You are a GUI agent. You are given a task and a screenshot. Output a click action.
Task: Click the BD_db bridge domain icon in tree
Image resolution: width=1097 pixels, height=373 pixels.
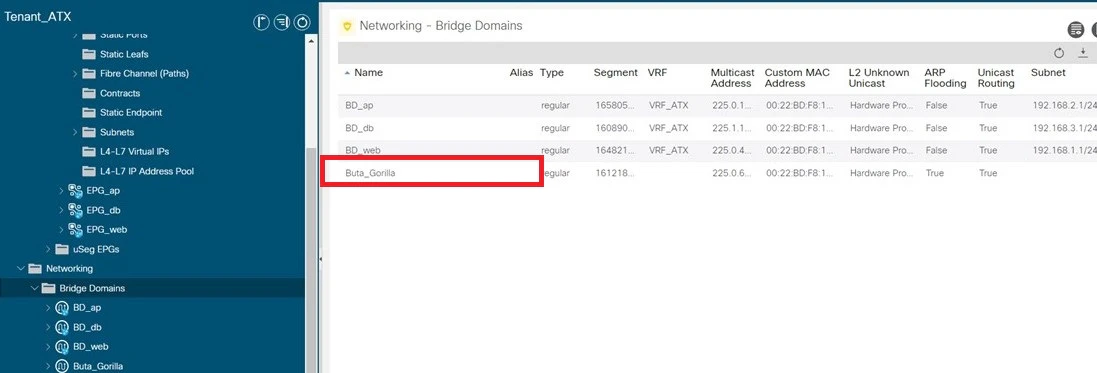pos(62,328)
